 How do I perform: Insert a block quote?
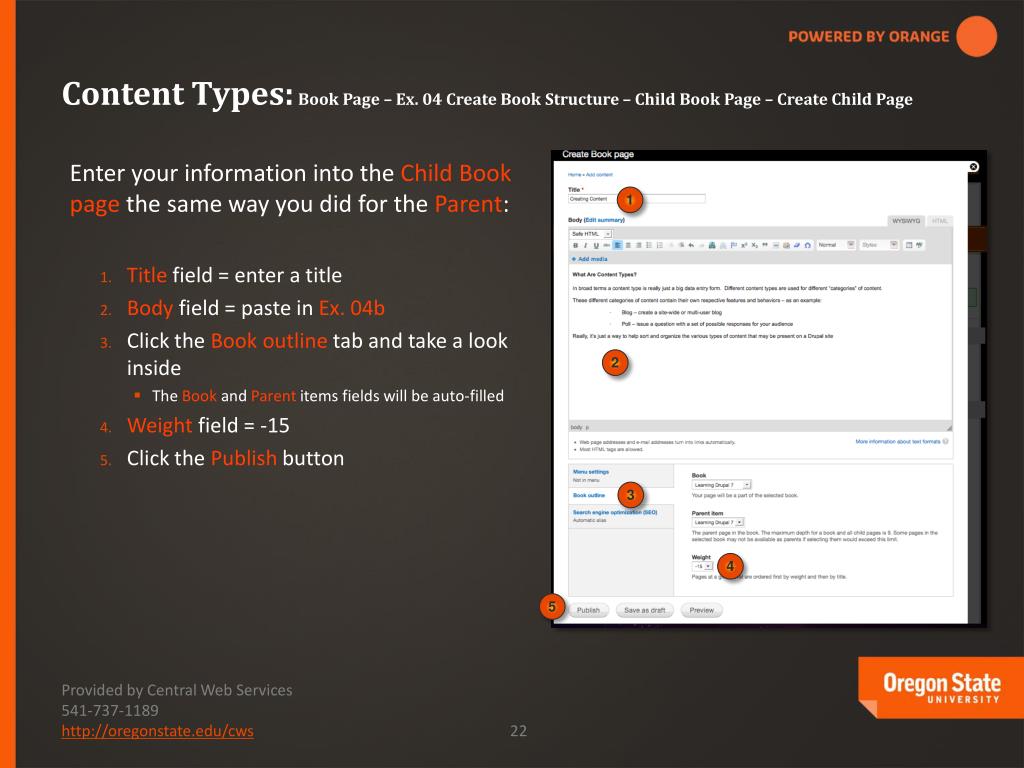pyautogui.click(x=765, y=246)
